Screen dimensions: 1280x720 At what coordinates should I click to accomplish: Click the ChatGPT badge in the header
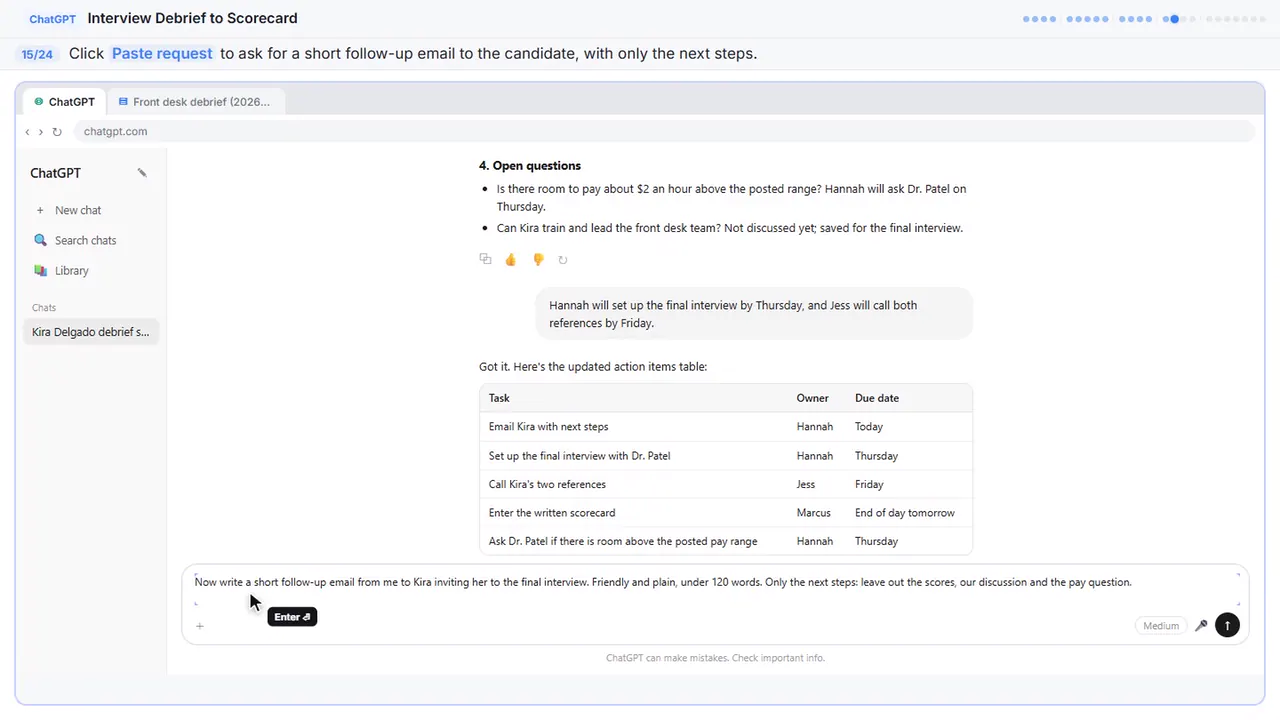53,19
